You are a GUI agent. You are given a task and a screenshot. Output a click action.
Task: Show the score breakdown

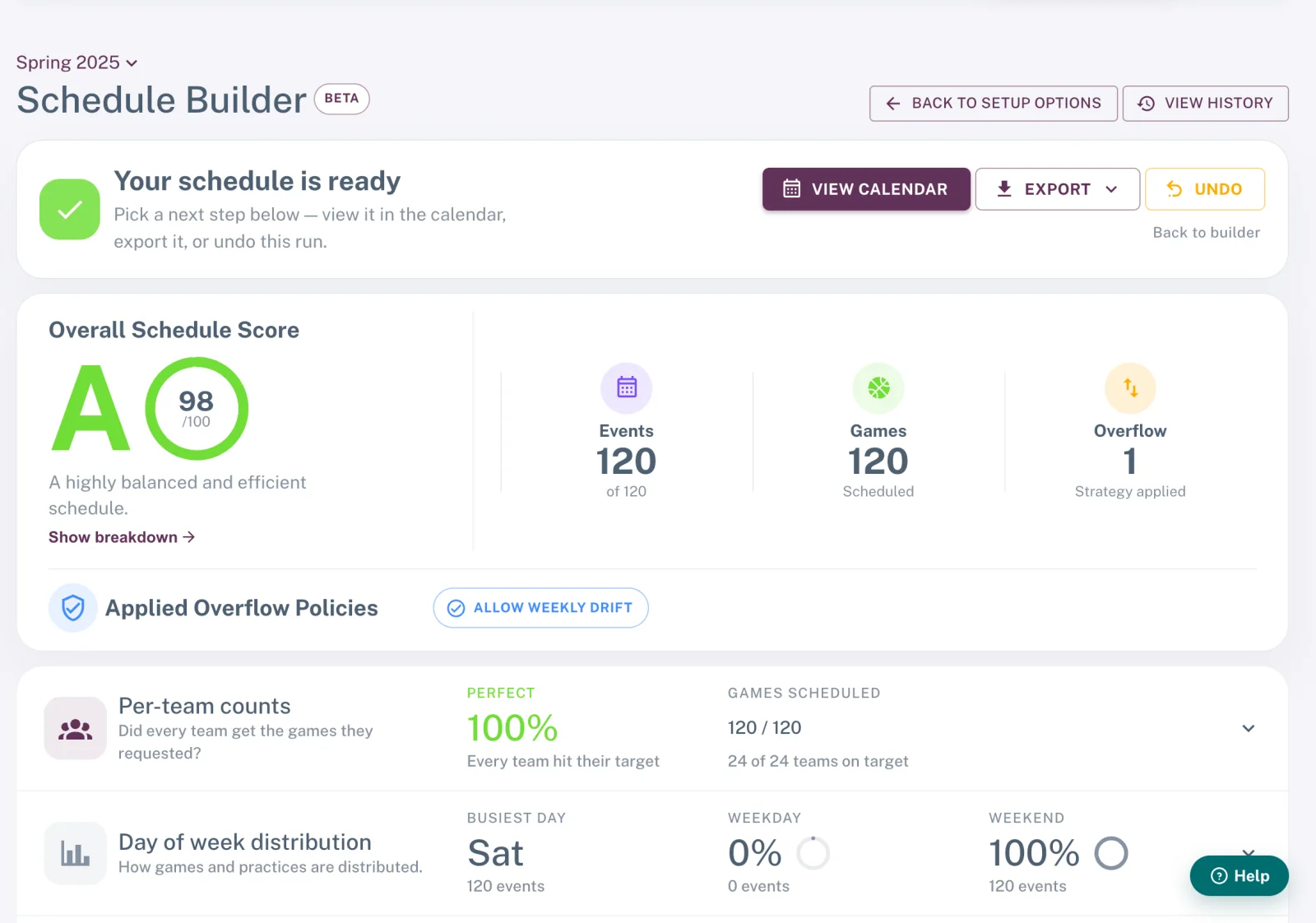[x=122, y=537]
